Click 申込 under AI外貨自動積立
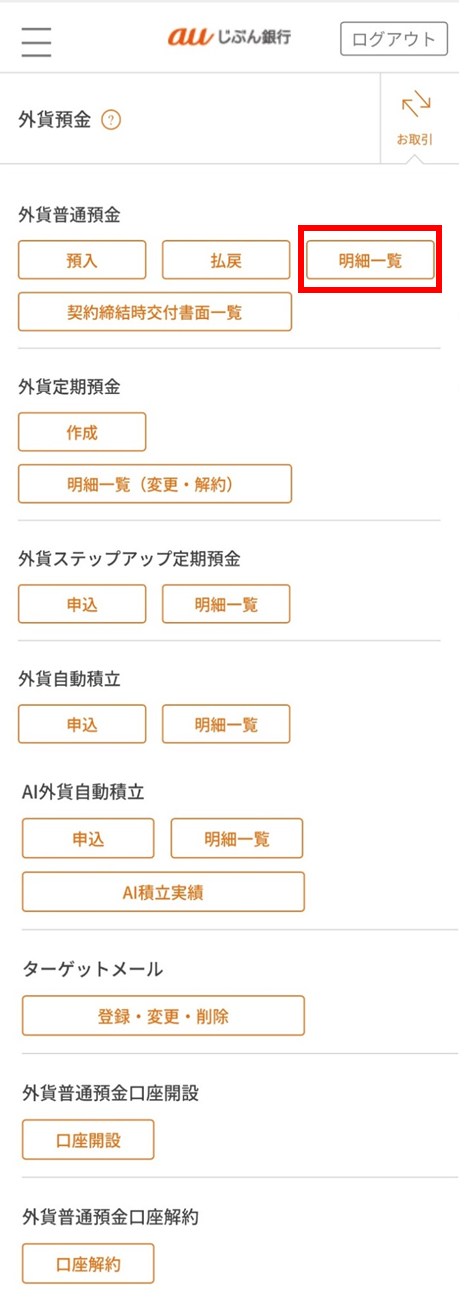This screenshot has height=1301, width=460. click(88, 838)
